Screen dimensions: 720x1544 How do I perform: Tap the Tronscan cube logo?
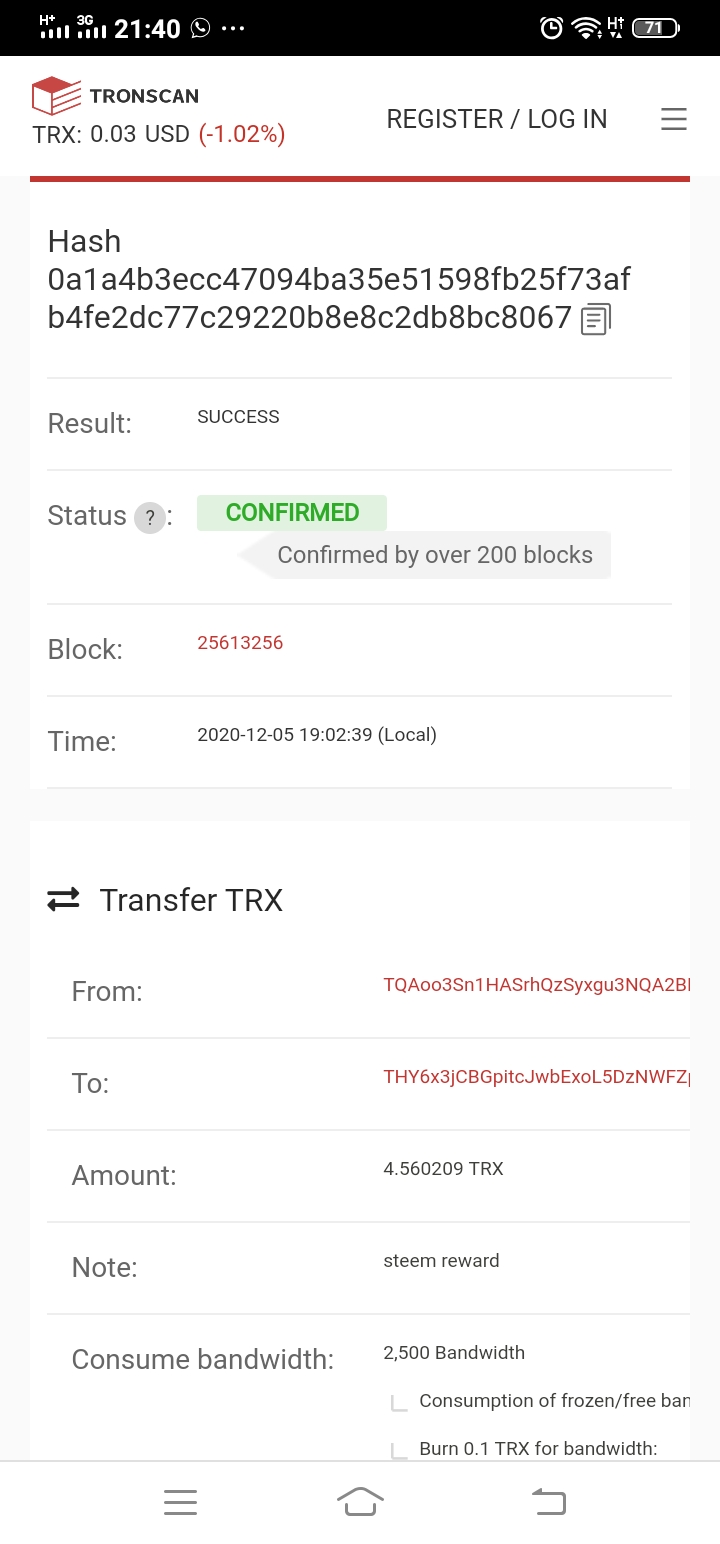[56, 96]
